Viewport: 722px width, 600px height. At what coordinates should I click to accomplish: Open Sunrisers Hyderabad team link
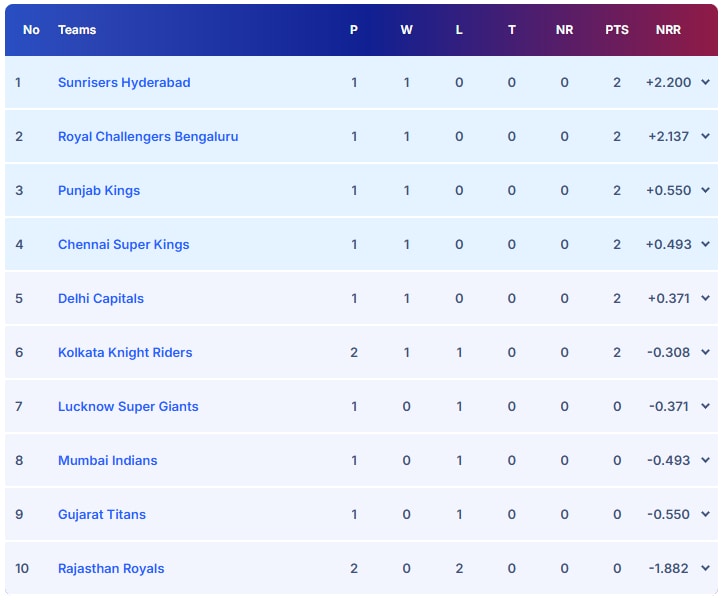point(124,83)
